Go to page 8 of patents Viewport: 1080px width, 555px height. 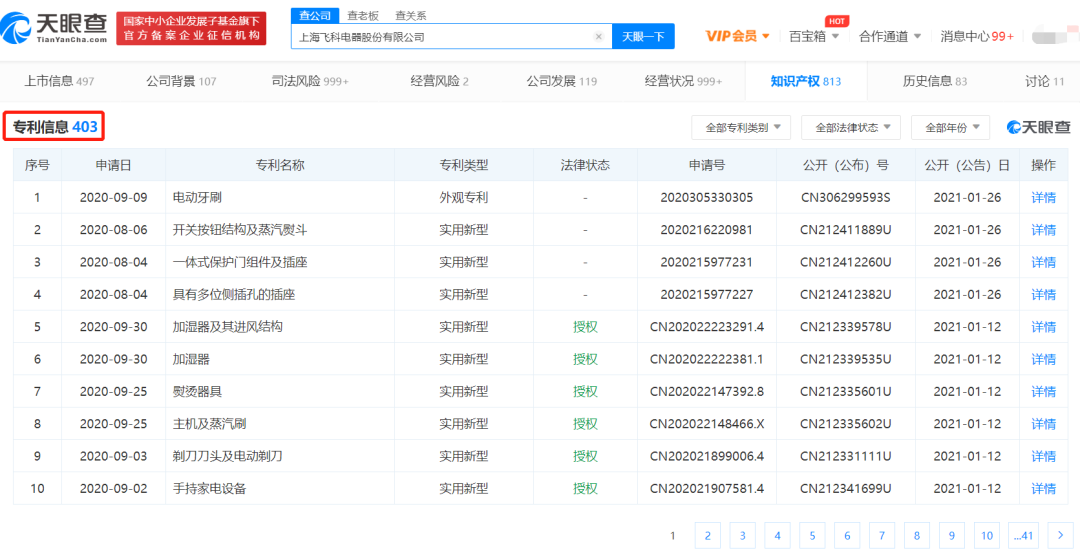point(916,535)
